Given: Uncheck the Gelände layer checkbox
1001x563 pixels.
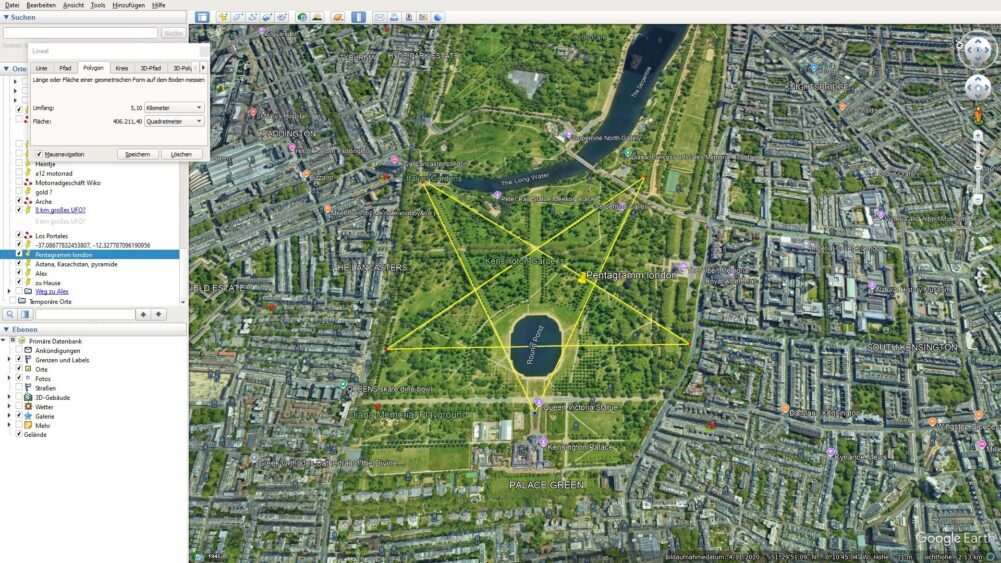Looking at the screenshot, I should [x=19, y=435].
